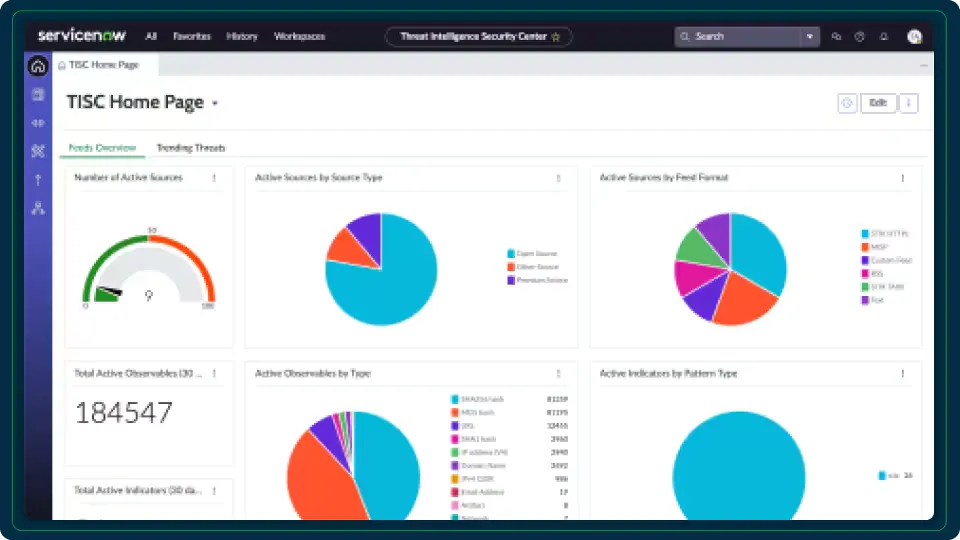The width and height of the screenshot is (960, 540).
Task: Open the notifications bell
Action: point(883,37)
